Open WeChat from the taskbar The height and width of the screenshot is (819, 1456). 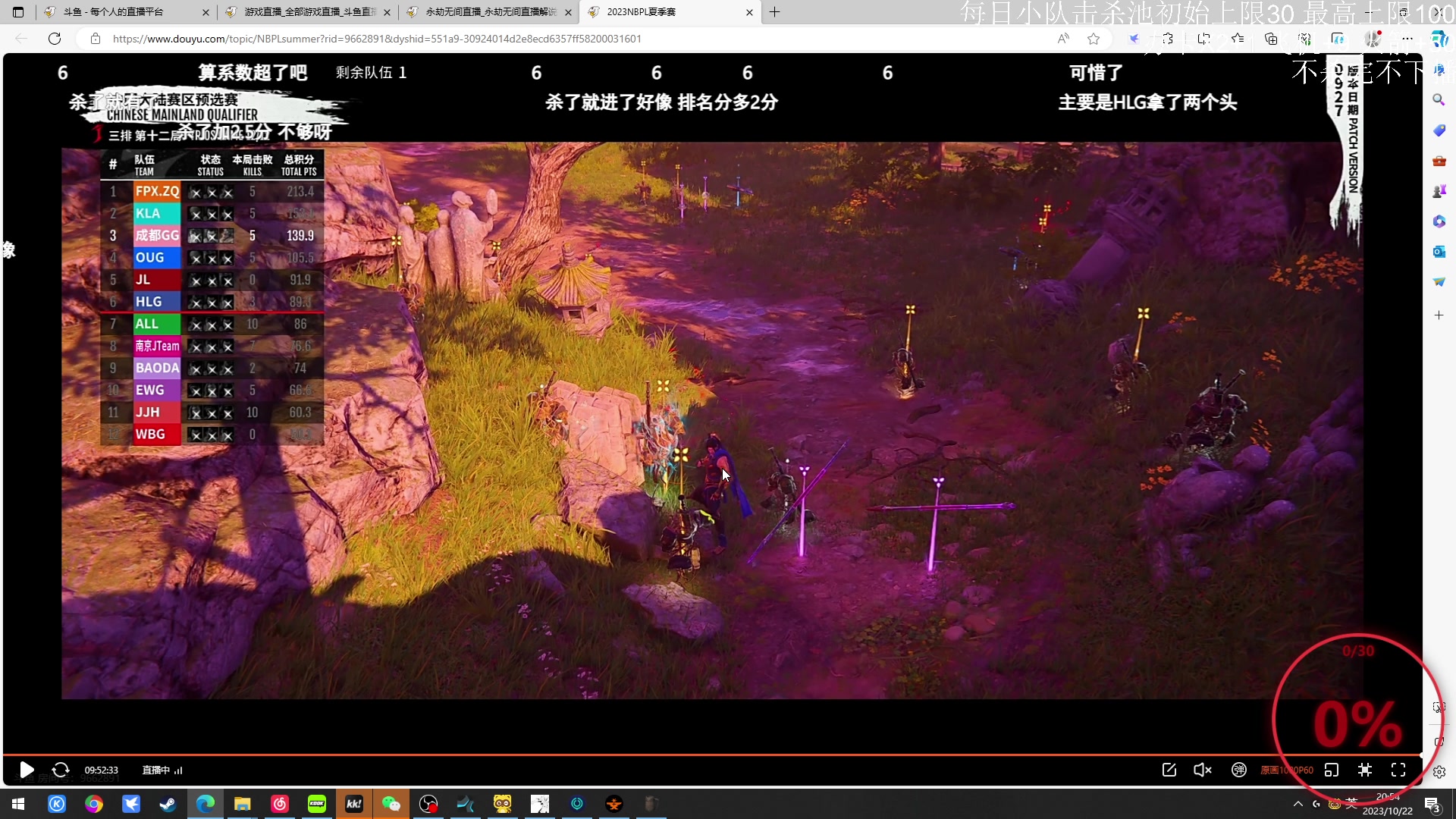pyautogui.click(x=391, y=804)
